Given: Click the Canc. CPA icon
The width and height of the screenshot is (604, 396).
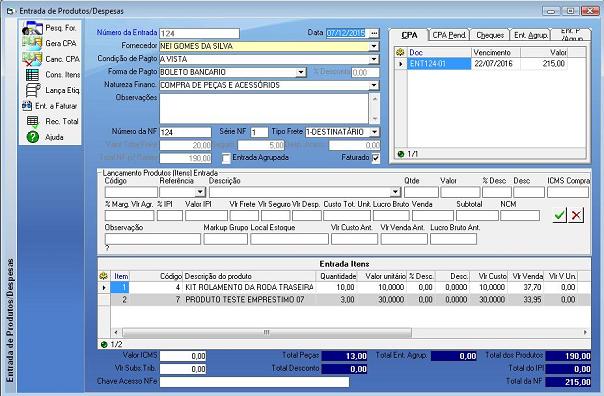Looking at the screenshot, I should [x=32, y=59].
